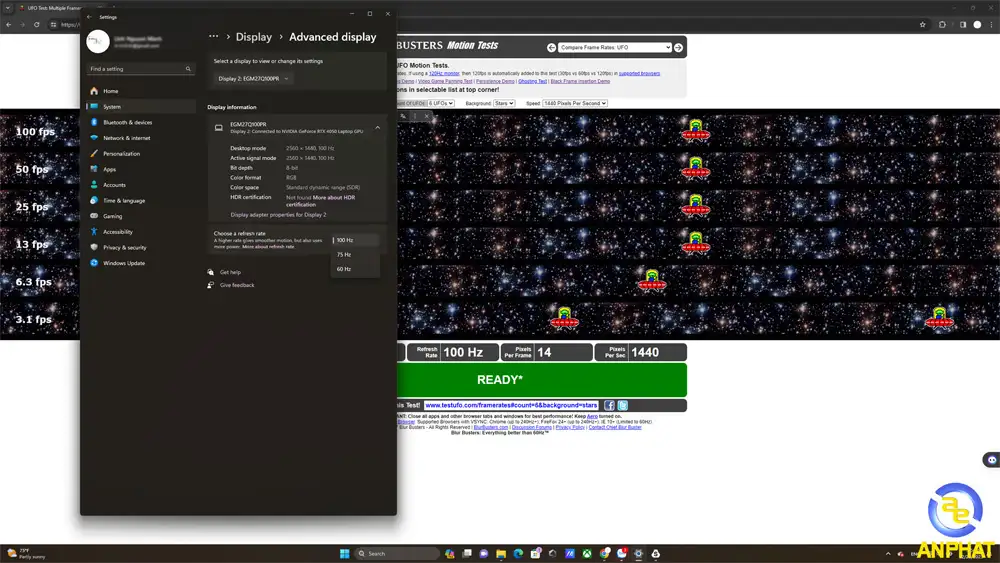Choose the 60 Hz refresh rate option
This screenshot has width=1000, height=563.
tap(344, 269)
